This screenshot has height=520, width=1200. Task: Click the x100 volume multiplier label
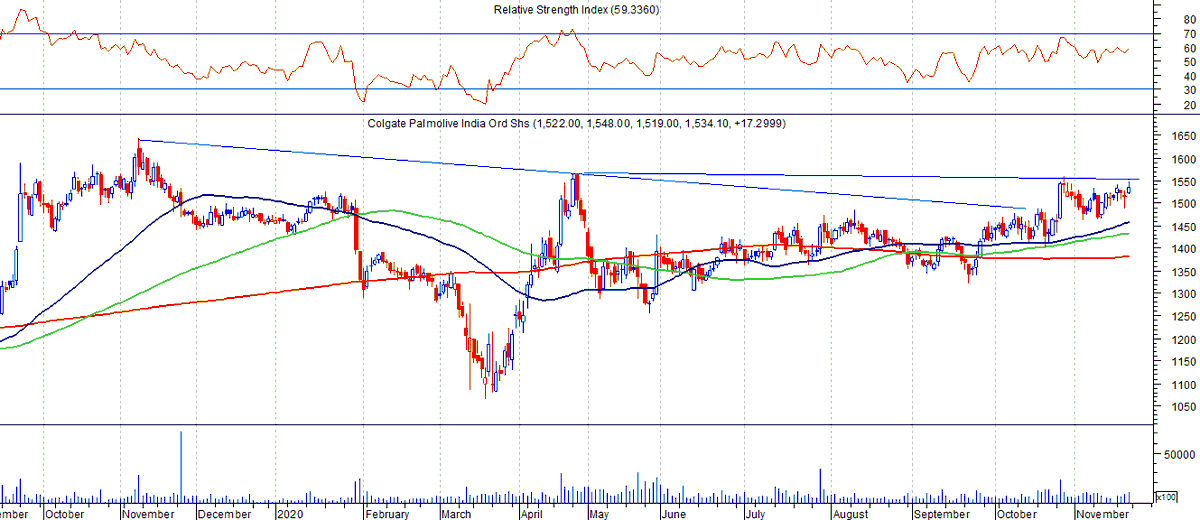pos(1165,496)
